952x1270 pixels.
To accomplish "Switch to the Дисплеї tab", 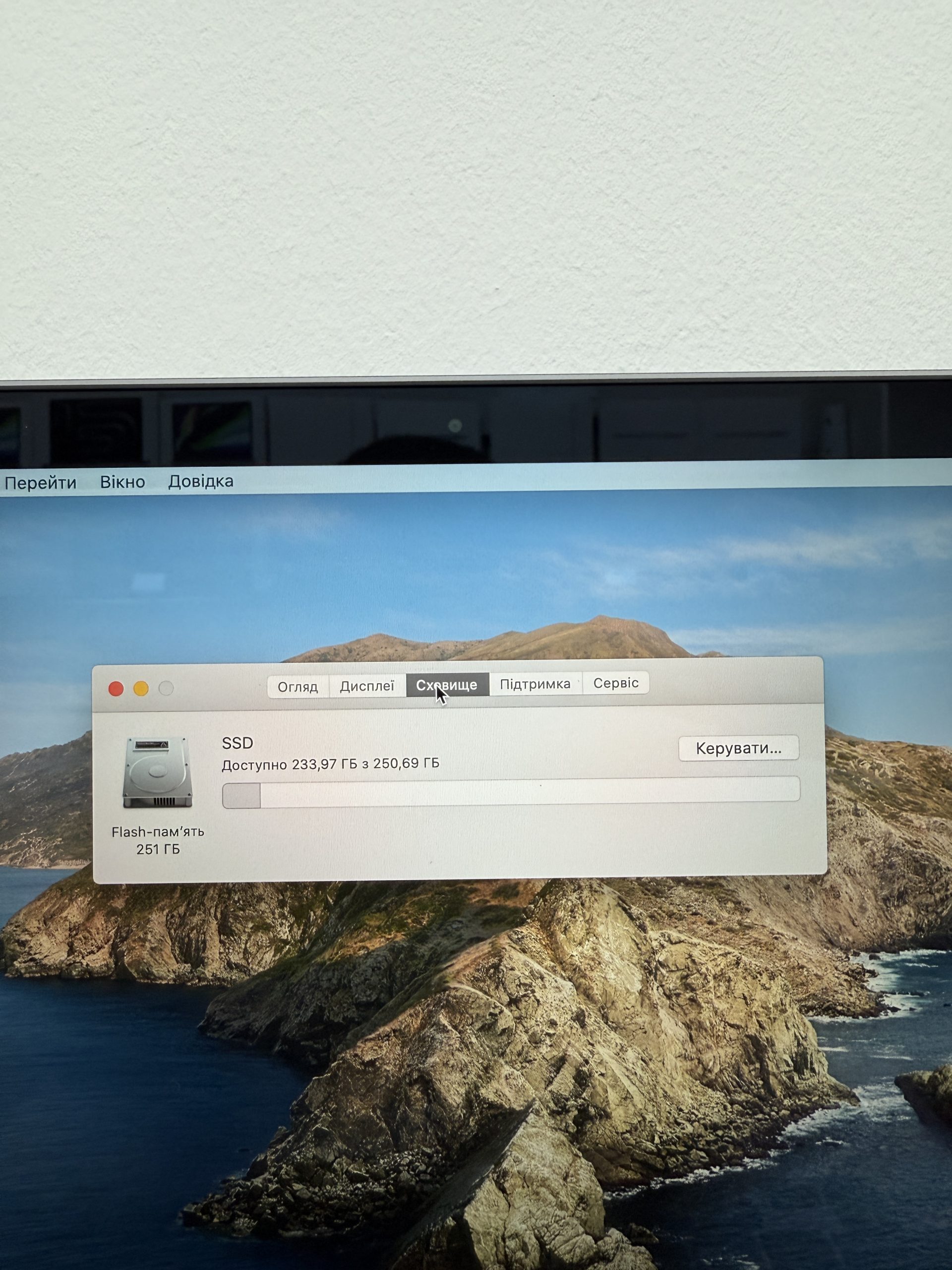I will tap(367, 686).
